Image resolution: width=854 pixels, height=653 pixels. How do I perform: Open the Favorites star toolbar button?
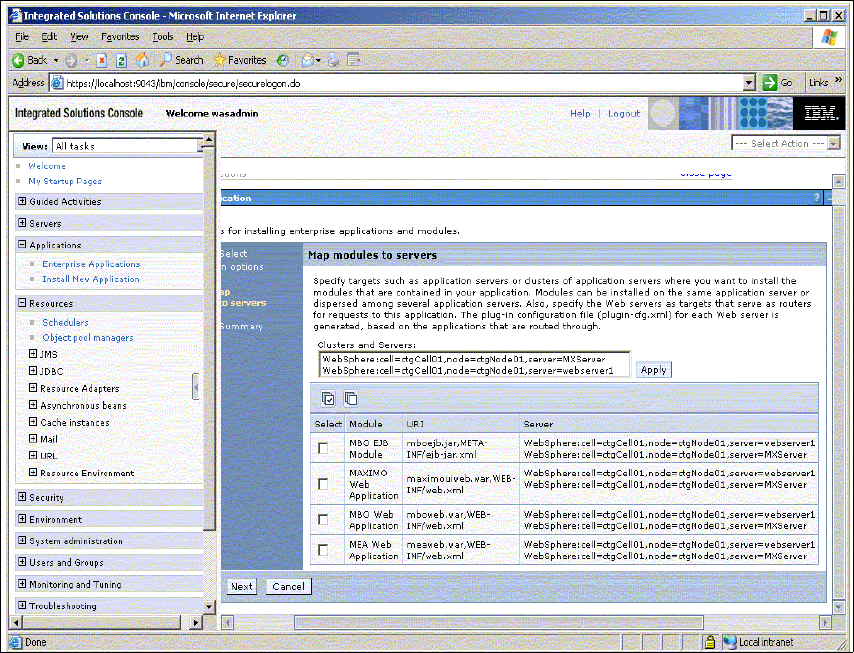pos(240,60)
